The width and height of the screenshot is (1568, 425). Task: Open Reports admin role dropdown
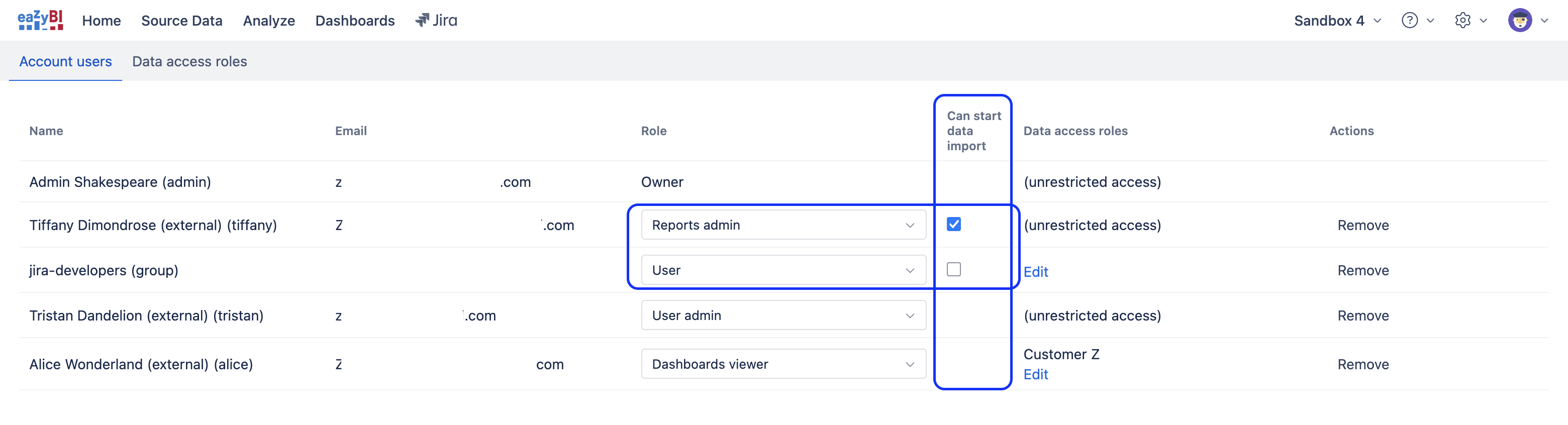pyautogui.click(x=783, y=225)
